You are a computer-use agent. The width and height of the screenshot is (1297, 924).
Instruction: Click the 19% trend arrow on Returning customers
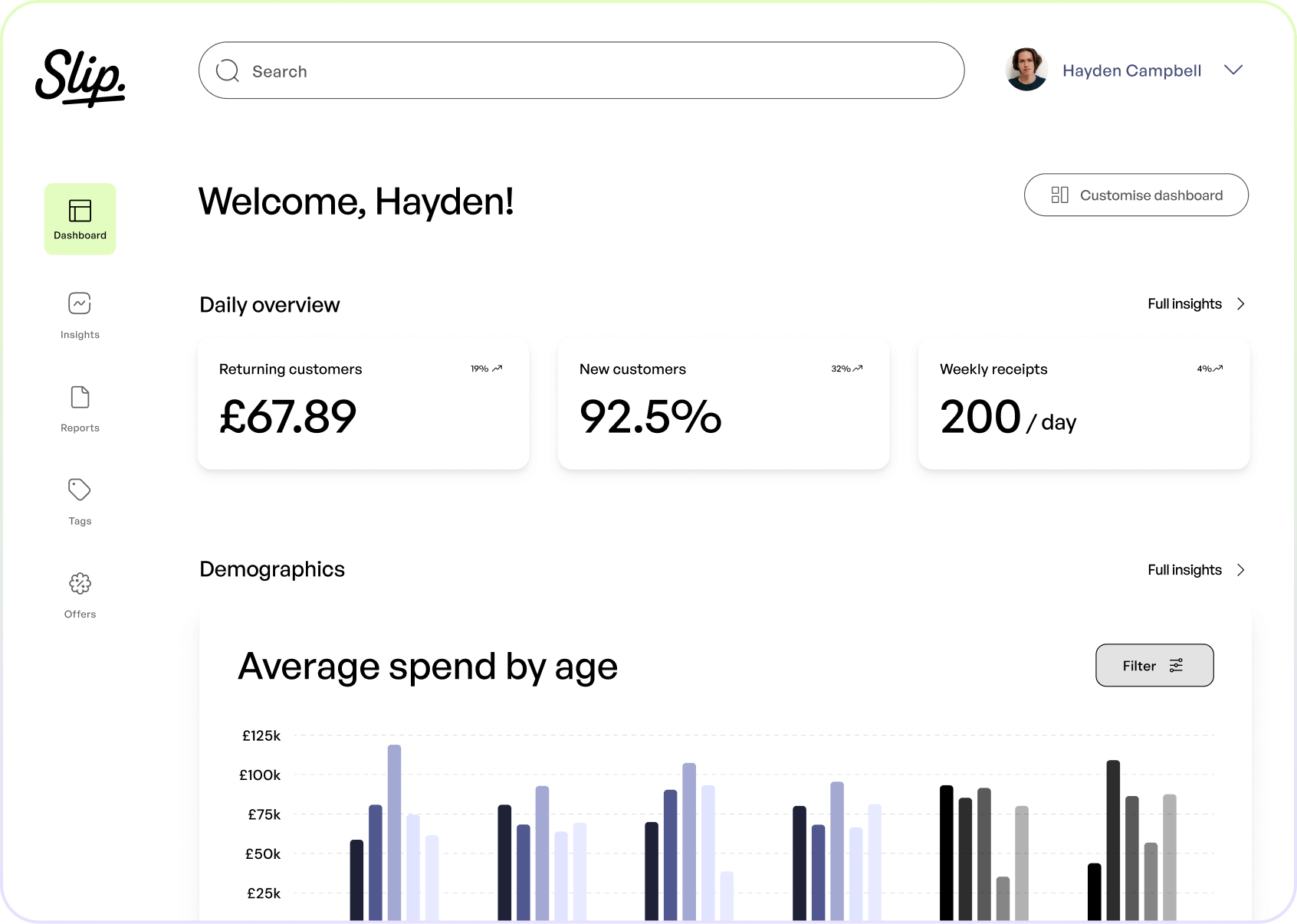[x=497, y=368]
